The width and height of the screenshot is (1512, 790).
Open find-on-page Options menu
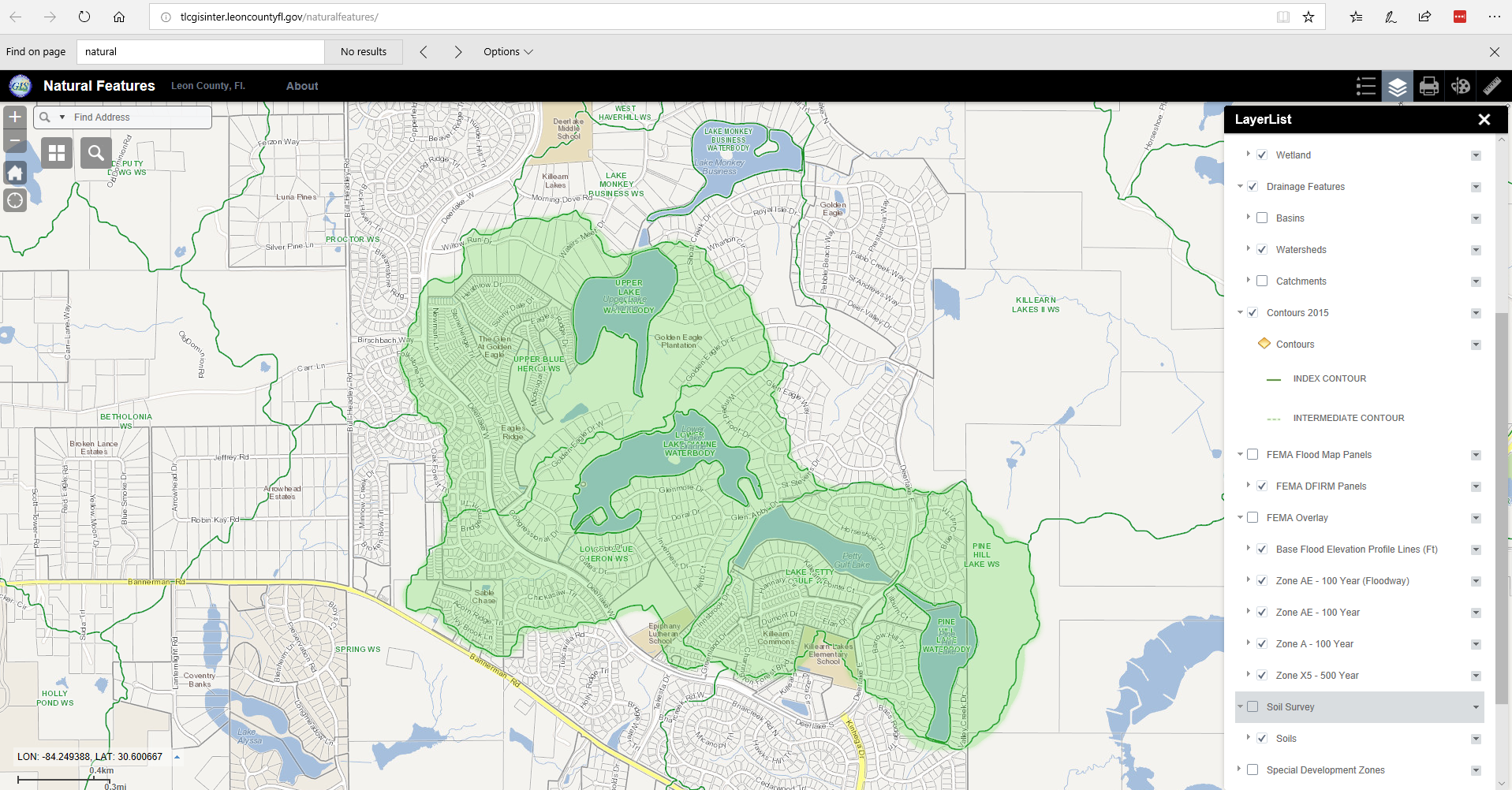pos(509,52)
